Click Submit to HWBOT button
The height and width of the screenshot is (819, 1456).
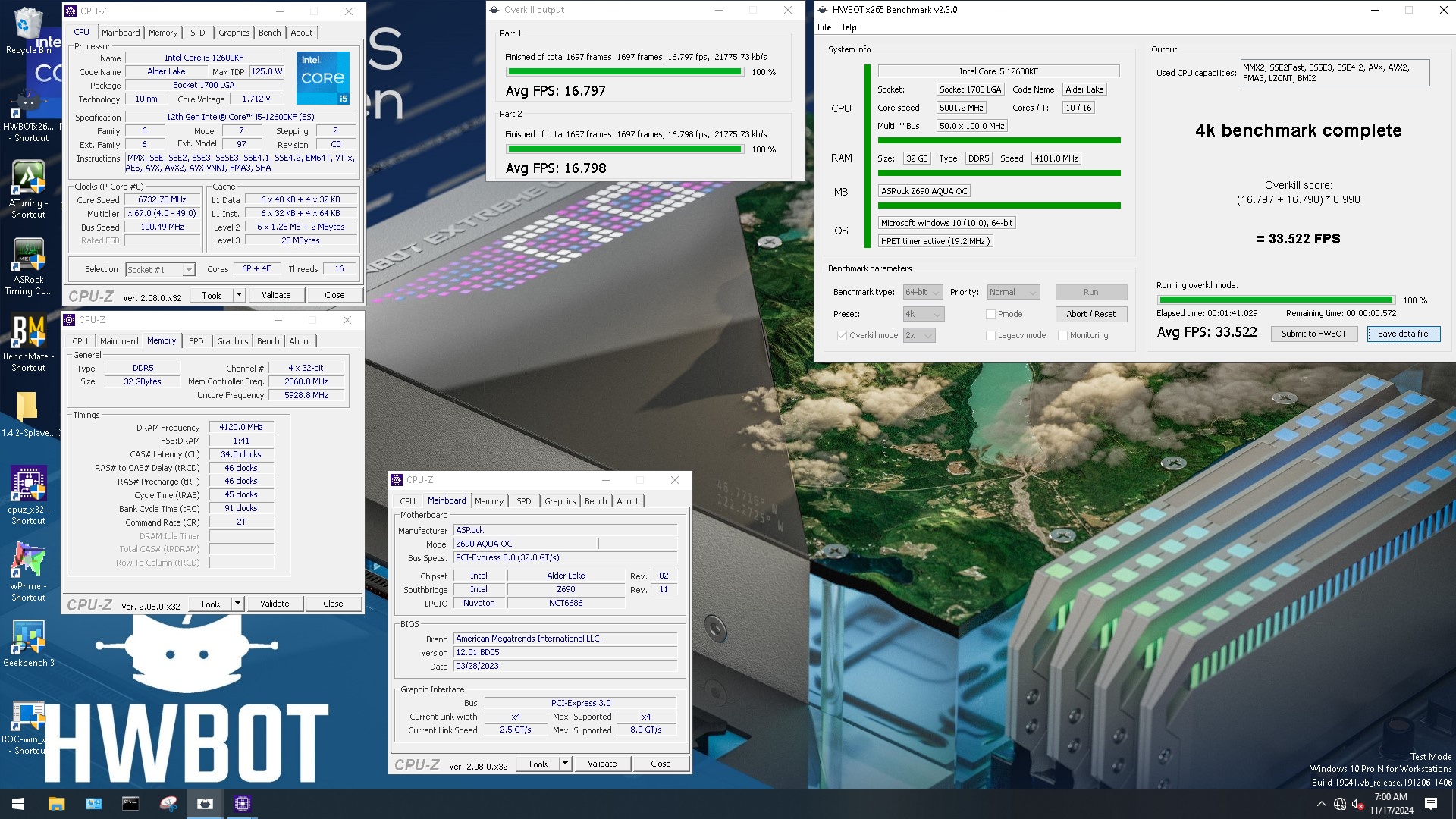1313,334
